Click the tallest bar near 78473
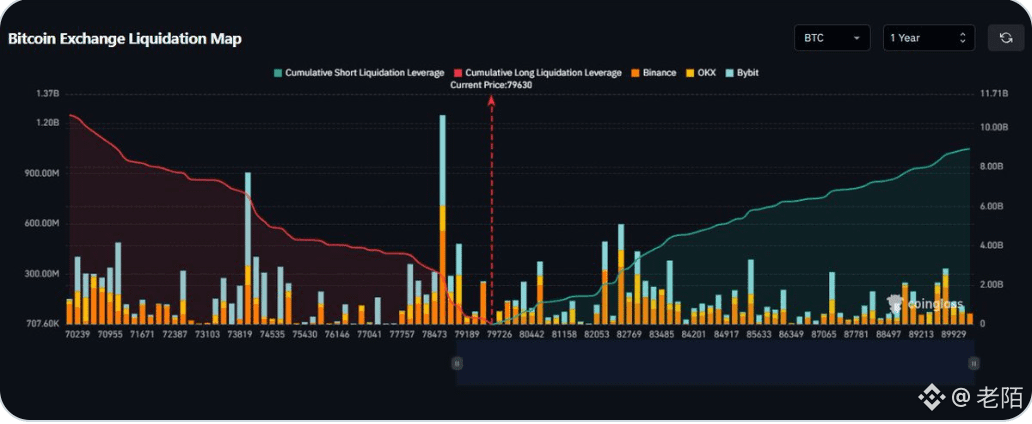Screen dimensions: 1032x424 coord(442,219)
